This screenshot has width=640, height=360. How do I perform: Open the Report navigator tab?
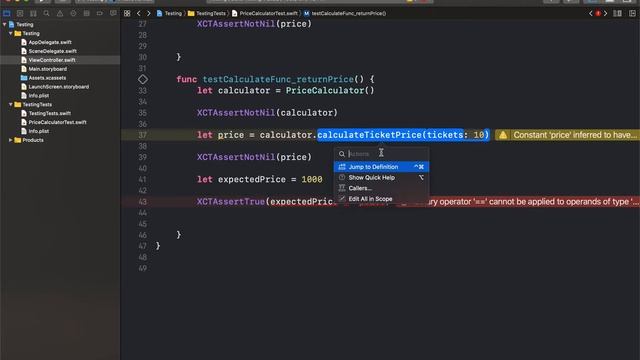tap(113, 13)
